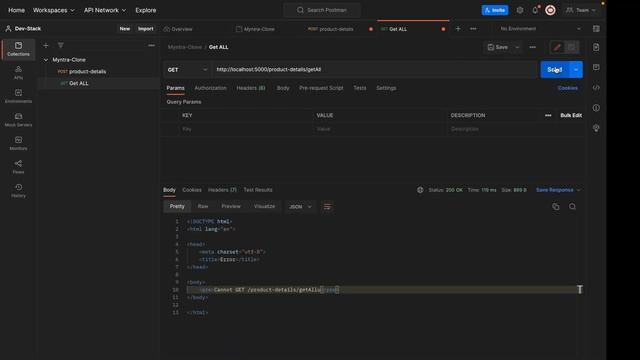
Task: Toggle response line wrap icon
Action: coord(327,207)
